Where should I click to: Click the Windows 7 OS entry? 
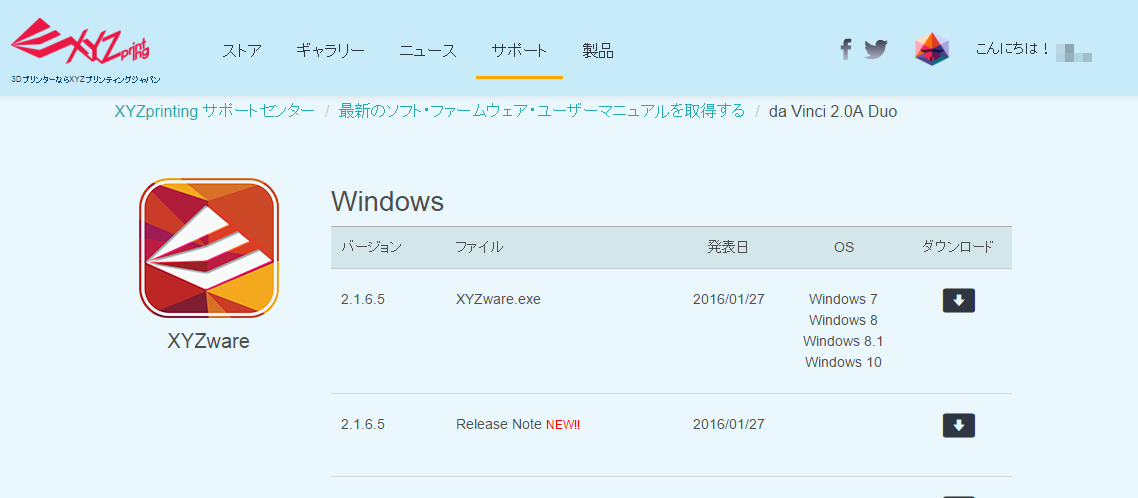(843, 299)
